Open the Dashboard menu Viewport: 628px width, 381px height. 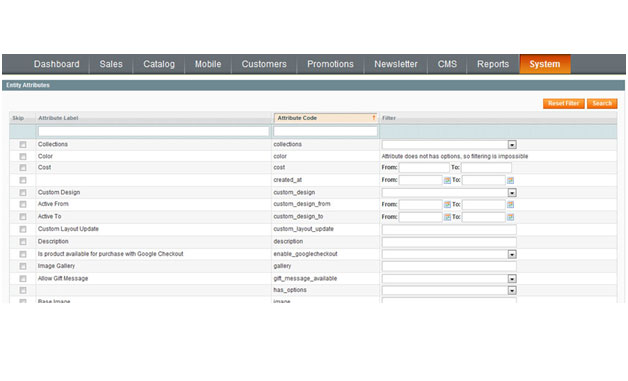(x=56, y=64)
